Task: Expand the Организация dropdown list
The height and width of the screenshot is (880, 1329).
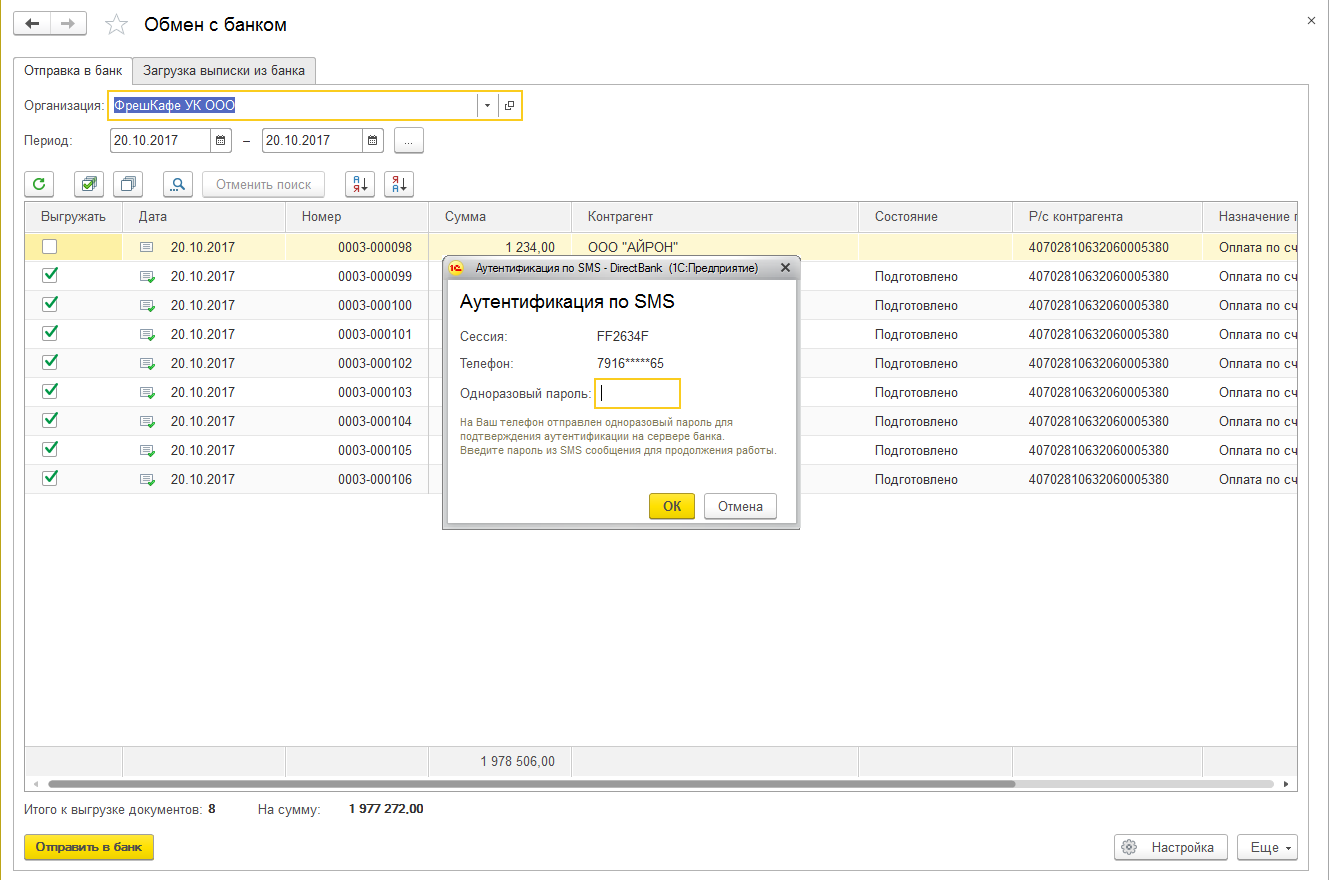Action: 487,106
